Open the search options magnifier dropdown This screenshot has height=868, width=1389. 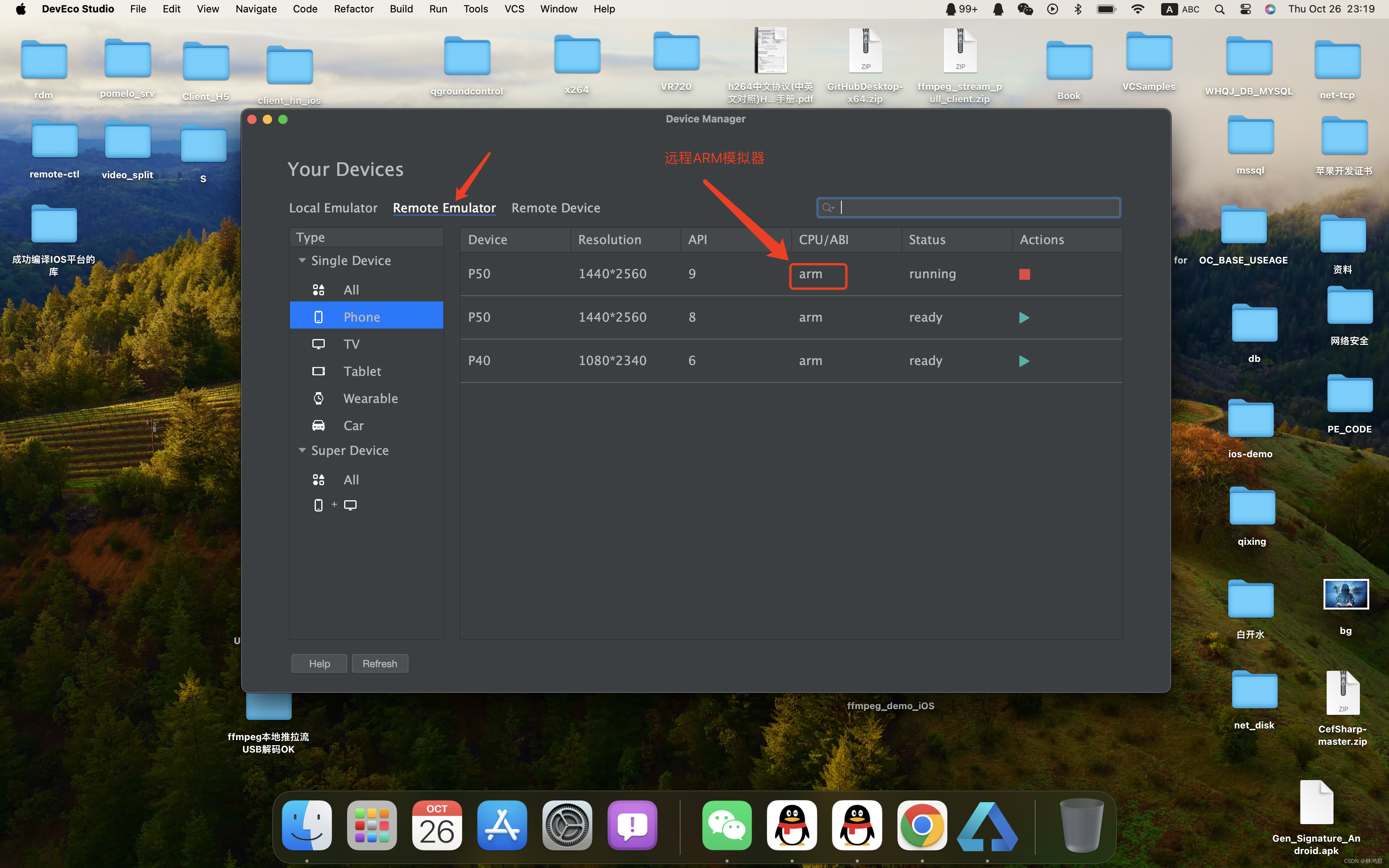click(x=828, y=208)
